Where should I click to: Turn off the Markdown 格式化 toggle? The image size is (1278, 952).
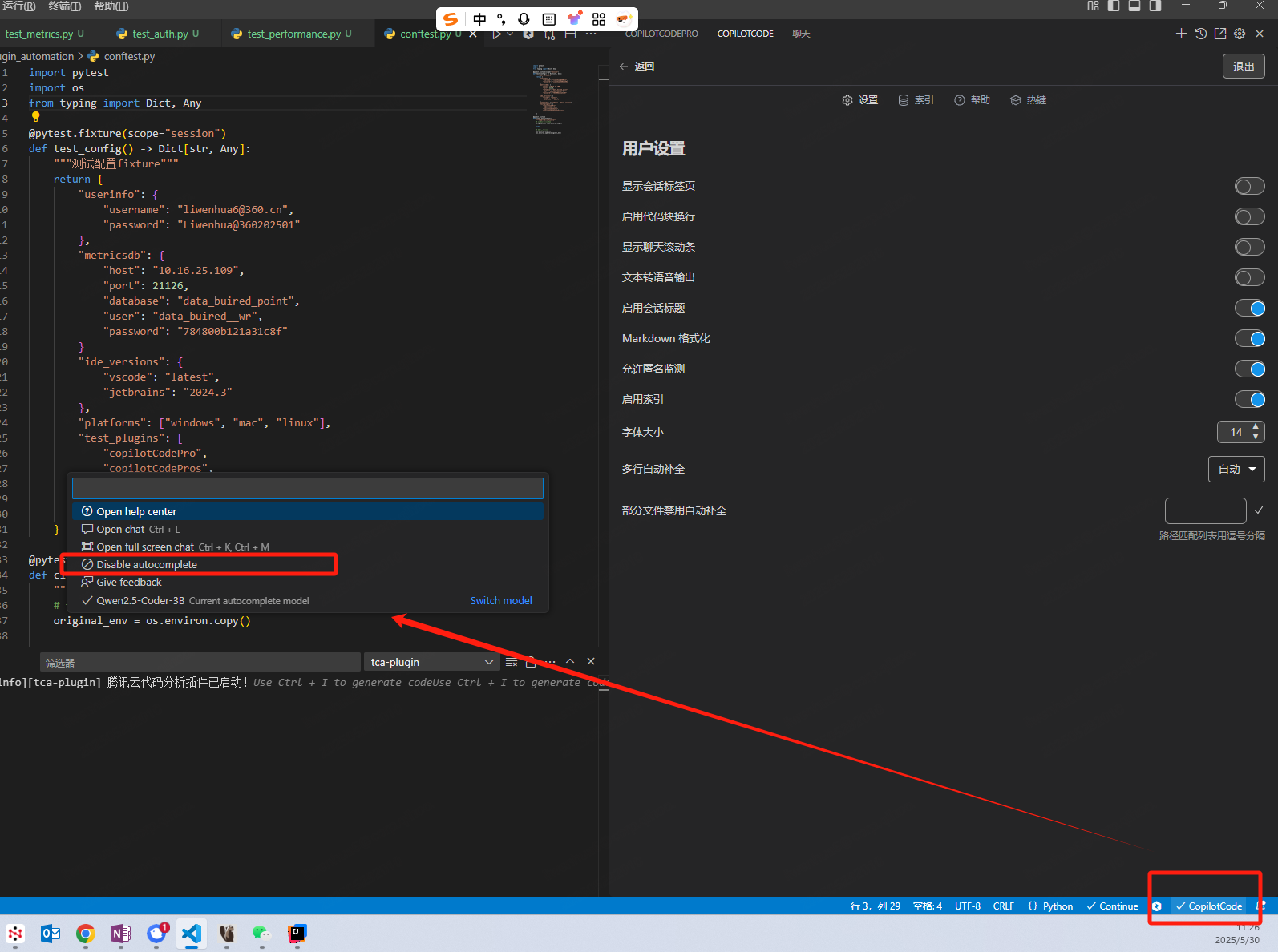point(1249,339)
